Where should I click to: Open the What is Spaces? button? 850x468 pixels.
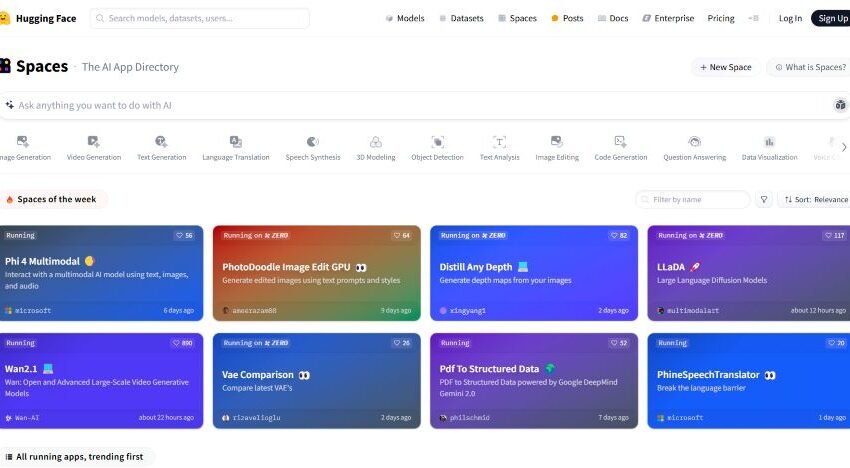809,67
